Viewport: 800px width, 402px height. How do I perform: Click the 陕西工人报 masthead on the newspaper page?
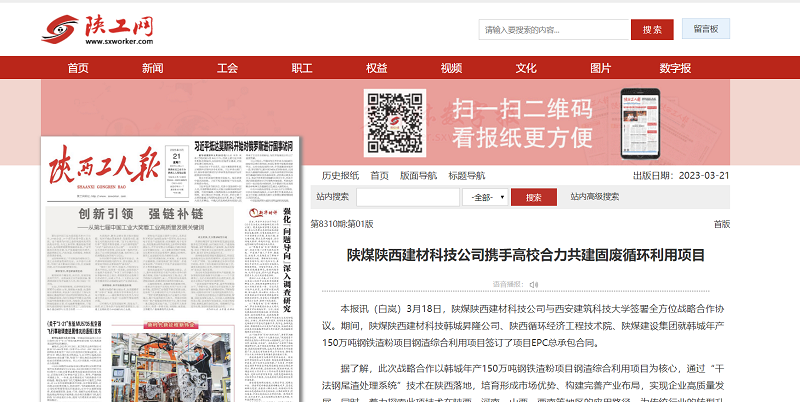click(x=104, y=166)
